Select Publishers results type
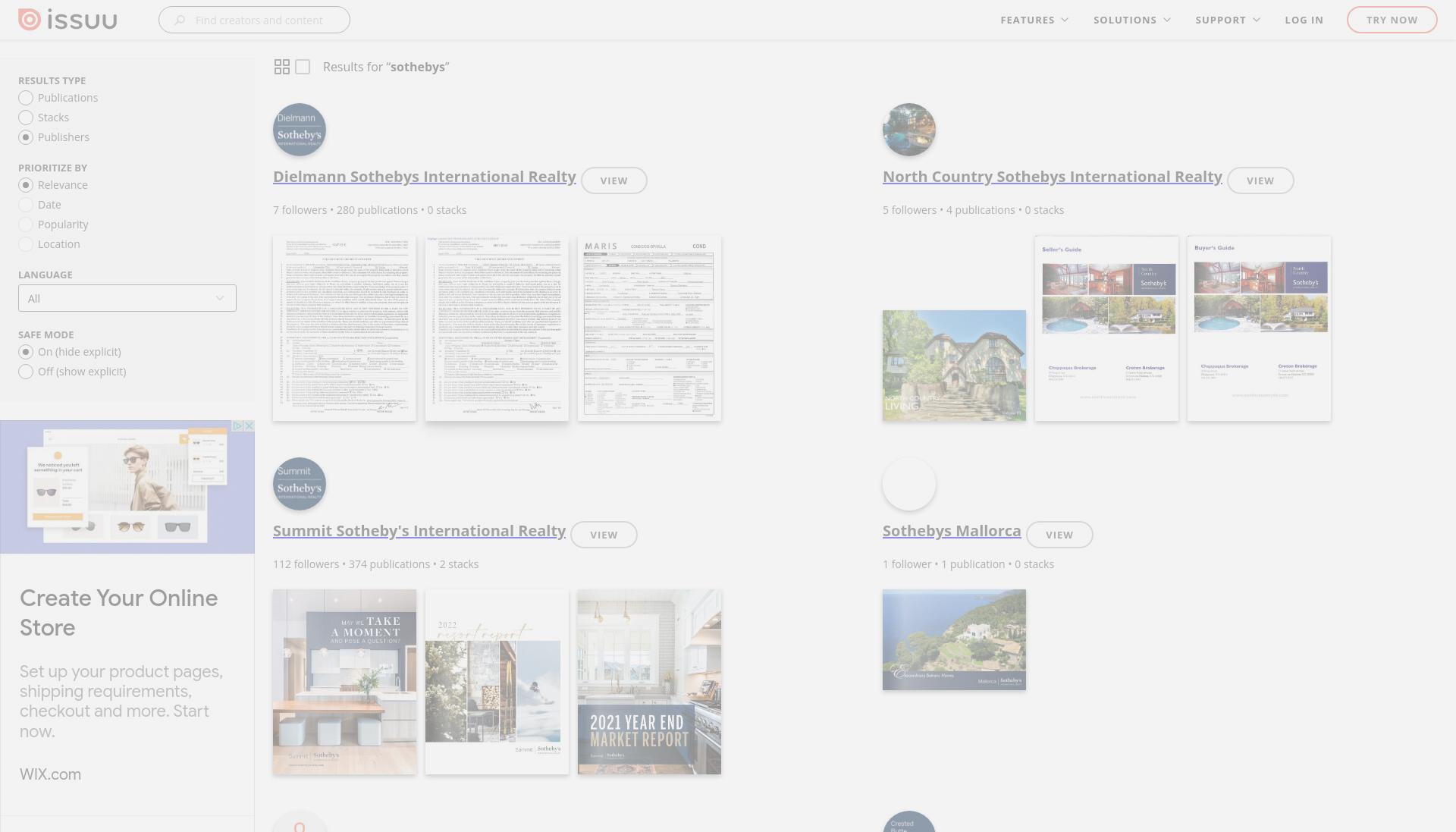This screenshot has height=832, width=1456. (x=26, y=137)
